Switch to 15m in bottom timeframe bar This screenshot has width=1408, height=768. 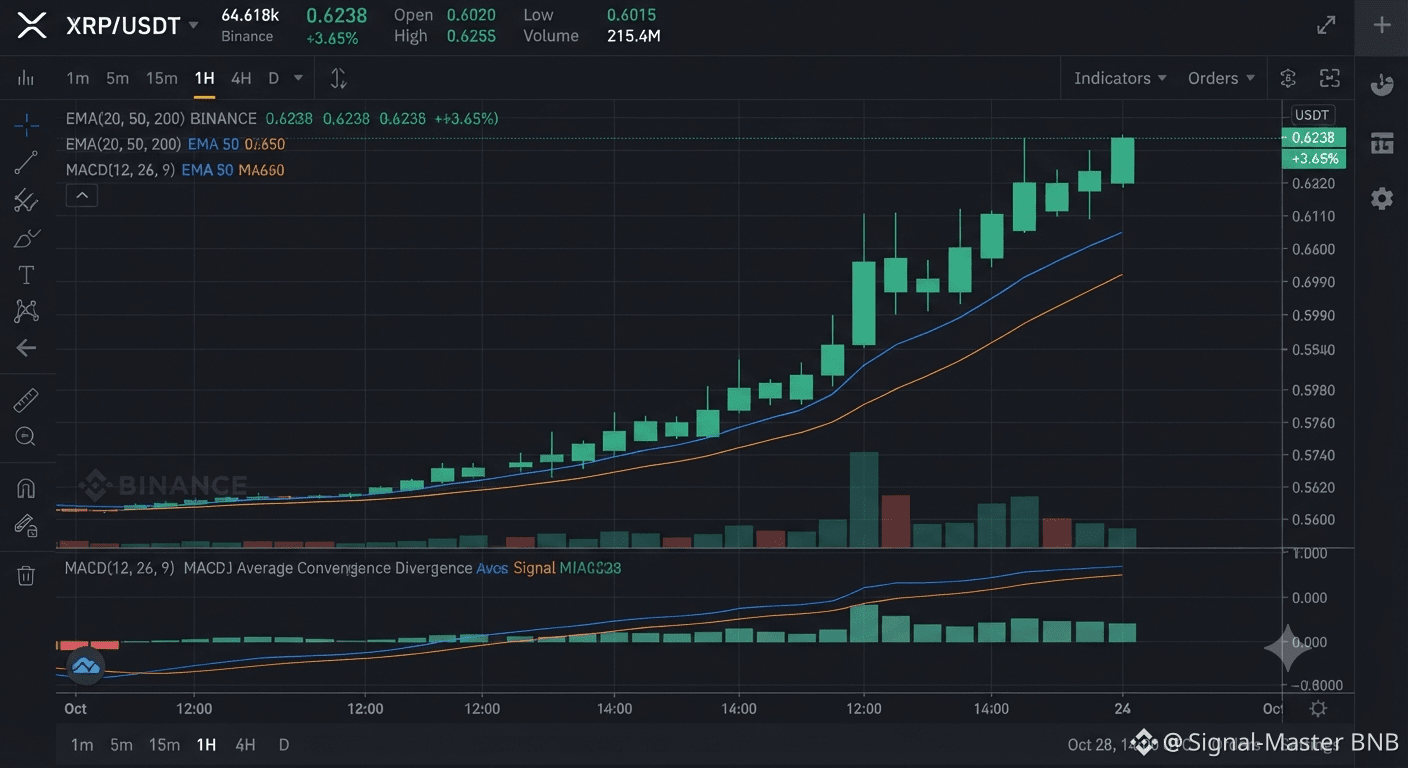click(x=164, y=744)
